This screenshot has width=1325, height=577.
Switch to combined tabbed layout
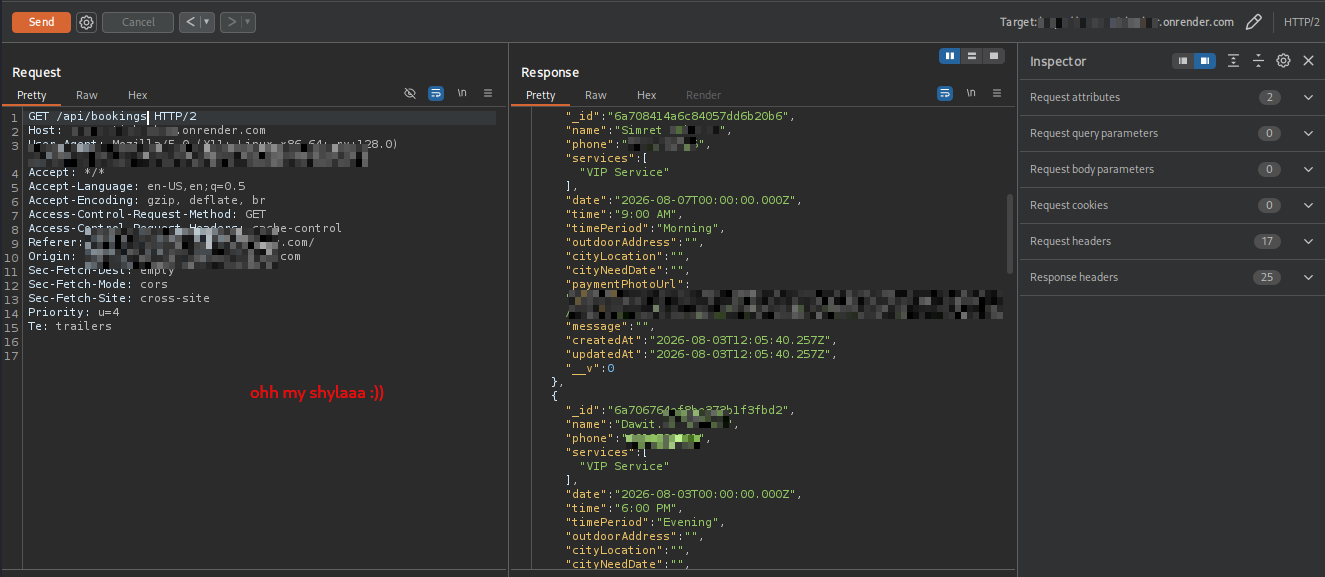pos(994,56)
